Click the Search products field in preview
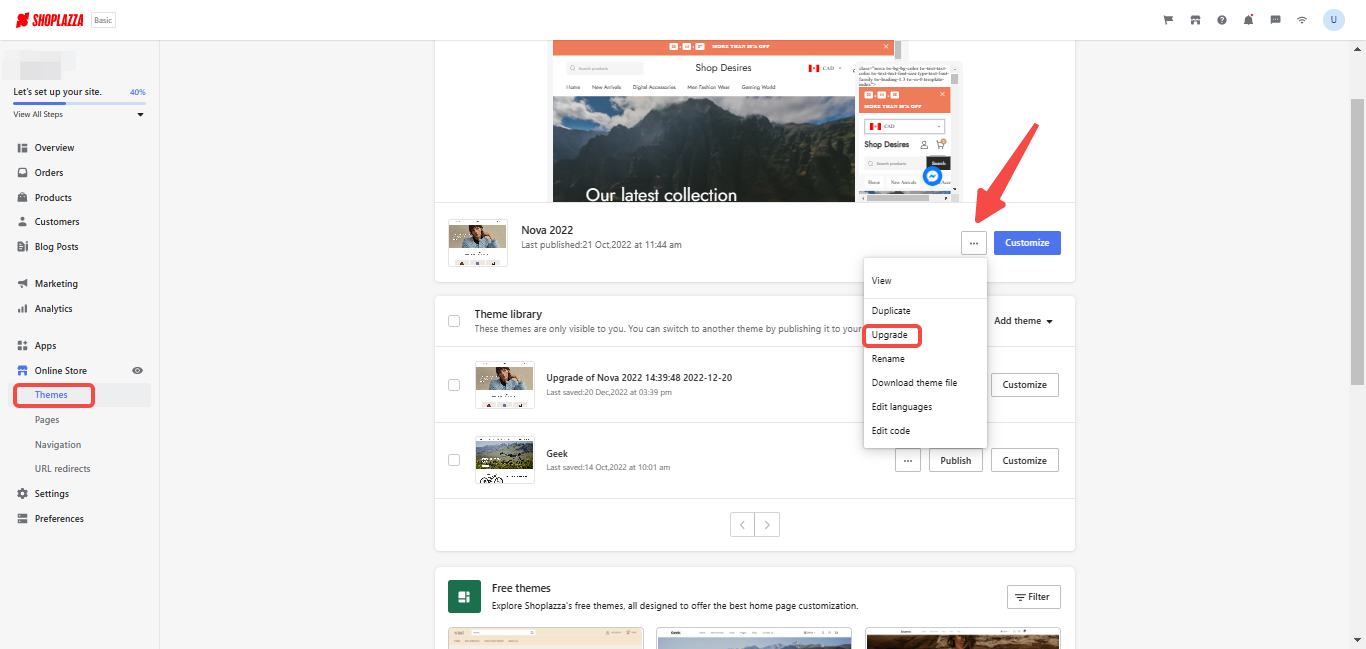The height and width of the screenshot is (649, 1366). [605, 68]
